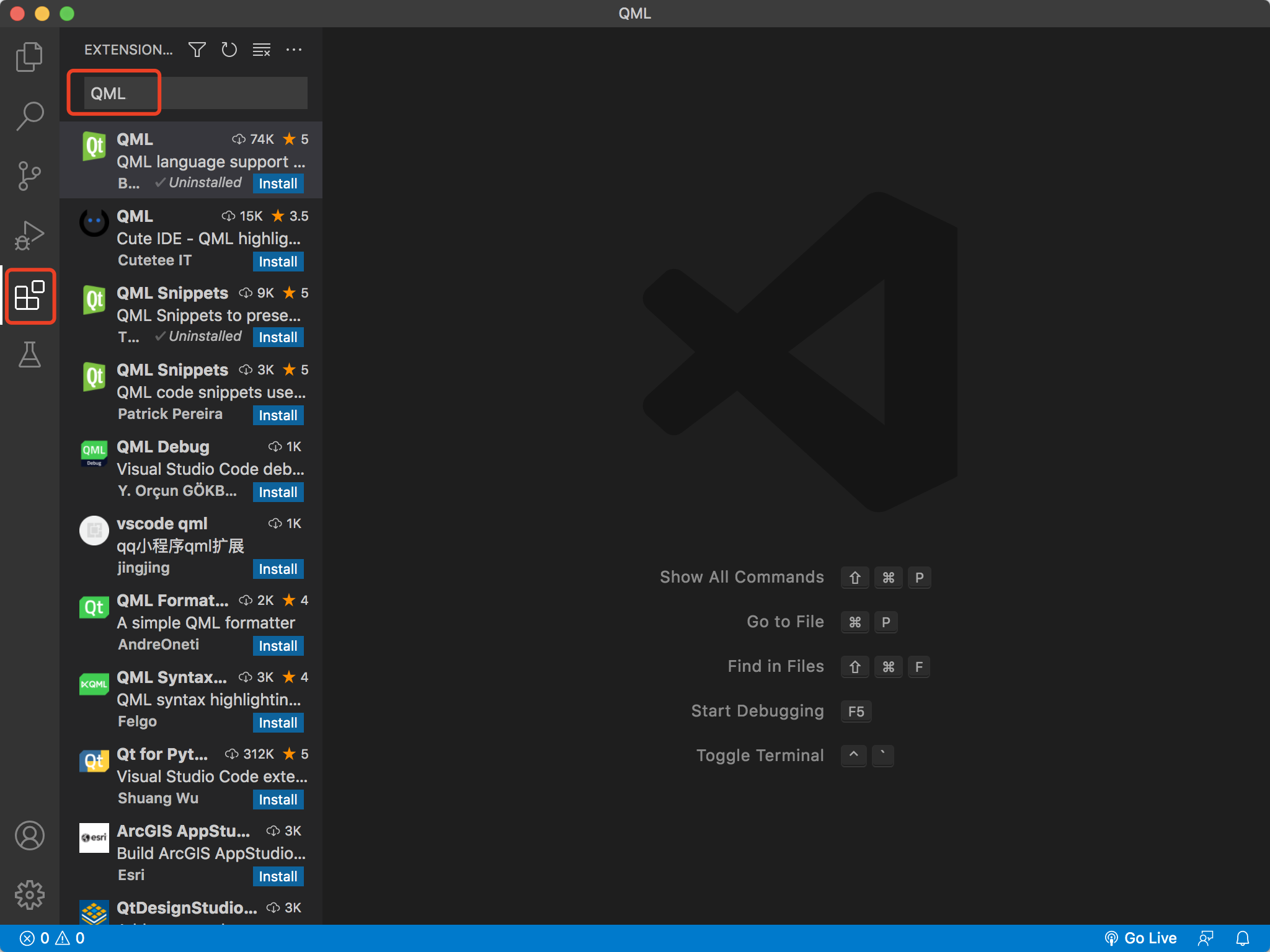The image size is (1270, 952).
Task: Clear the extension search results
Action: click(261, 50)
